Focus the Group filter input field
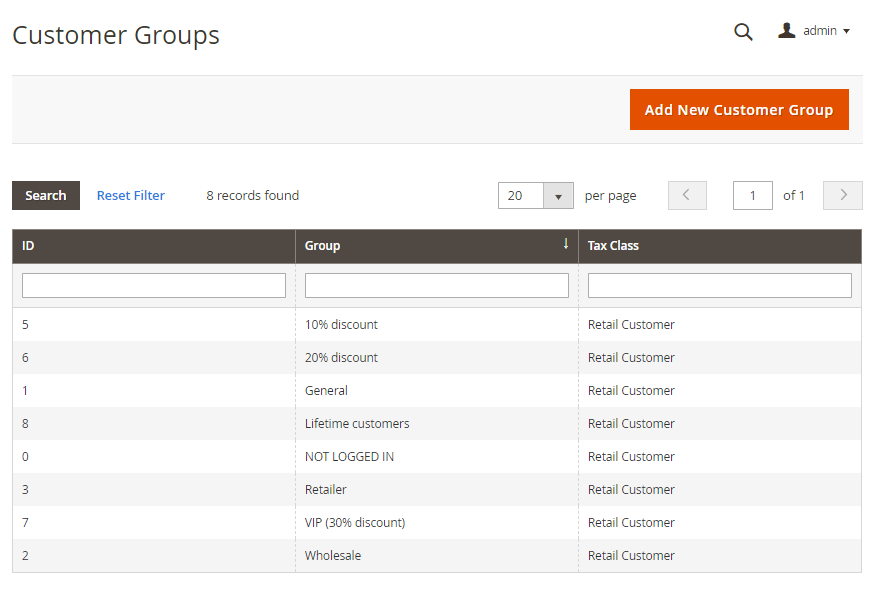881x604 pixels. tap(436, 286)
